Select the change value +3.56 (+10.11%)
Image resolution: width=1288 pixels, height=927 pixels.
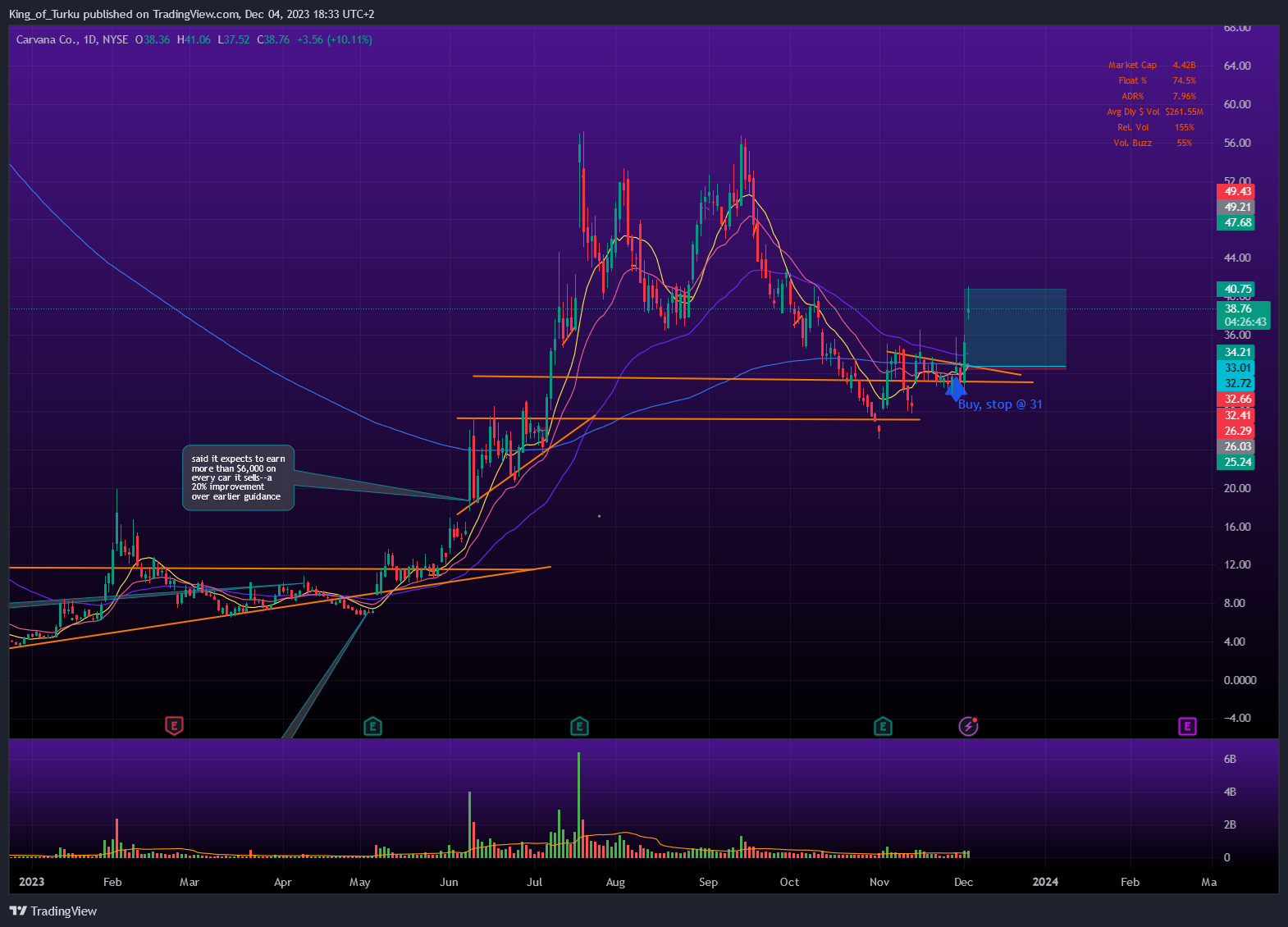[x=335, y=39]
